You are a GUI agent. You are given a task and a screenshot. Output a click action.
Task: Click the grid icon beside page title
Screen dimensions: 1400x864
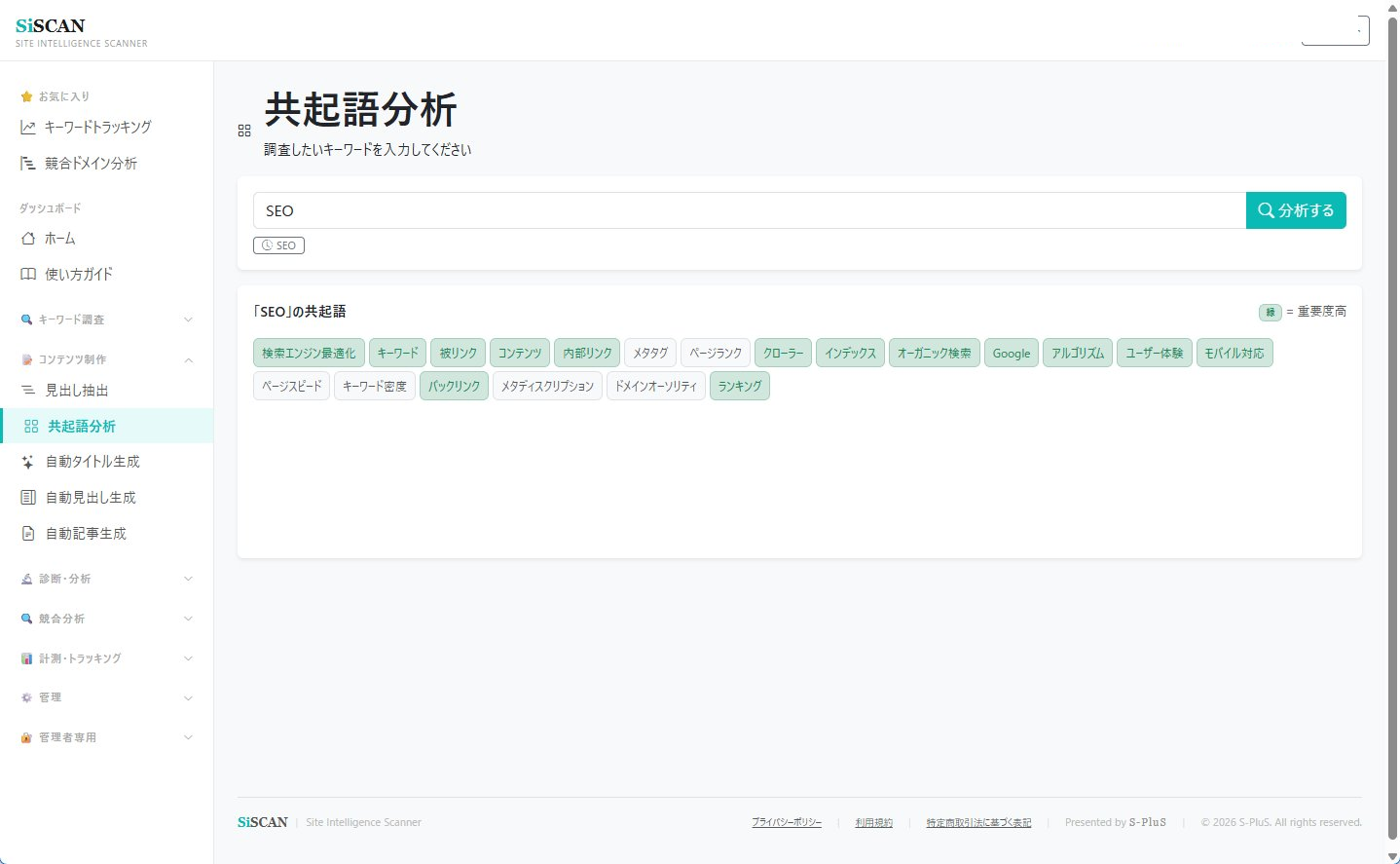244,131
